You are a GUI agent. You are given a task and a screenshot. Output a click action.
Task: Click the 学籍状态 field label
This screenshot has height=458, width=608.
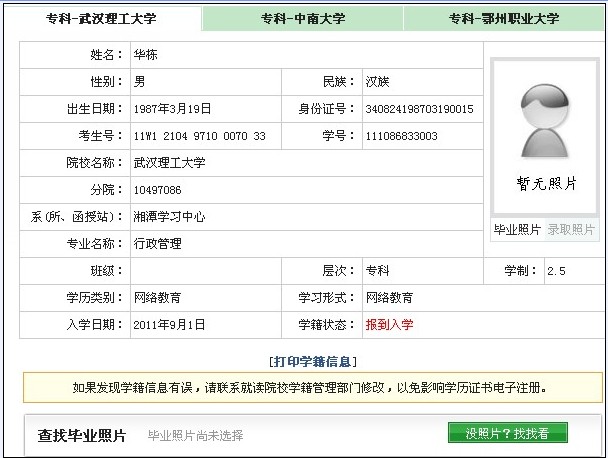point(326,325)
